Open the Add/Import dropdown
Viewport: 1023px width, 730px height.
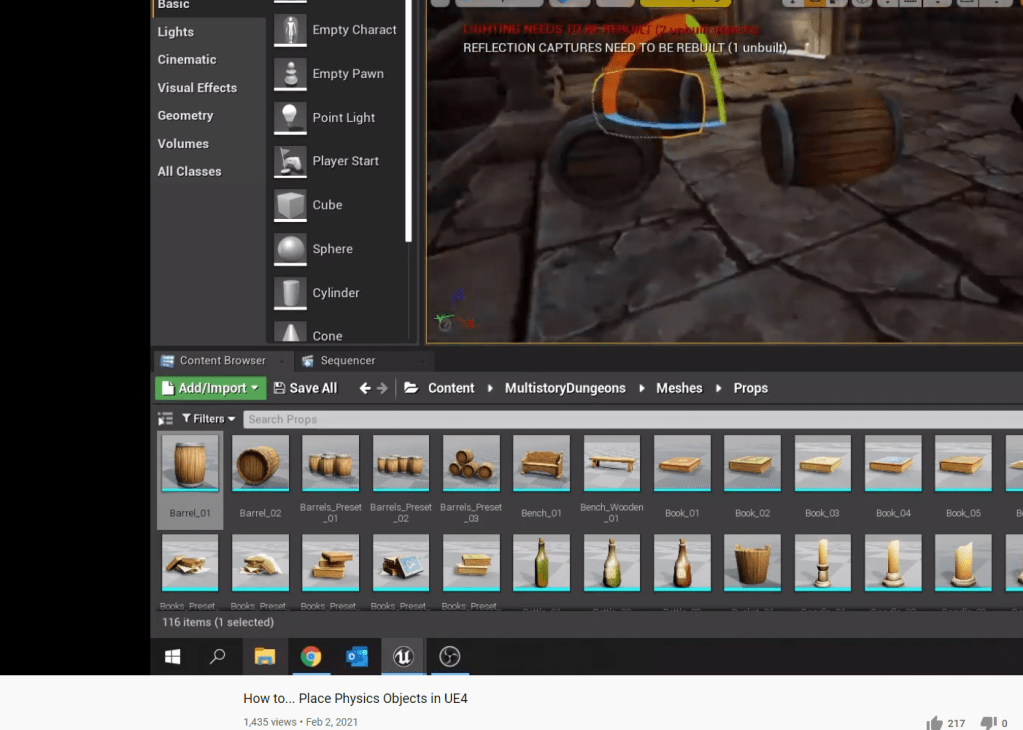[210, 388]
